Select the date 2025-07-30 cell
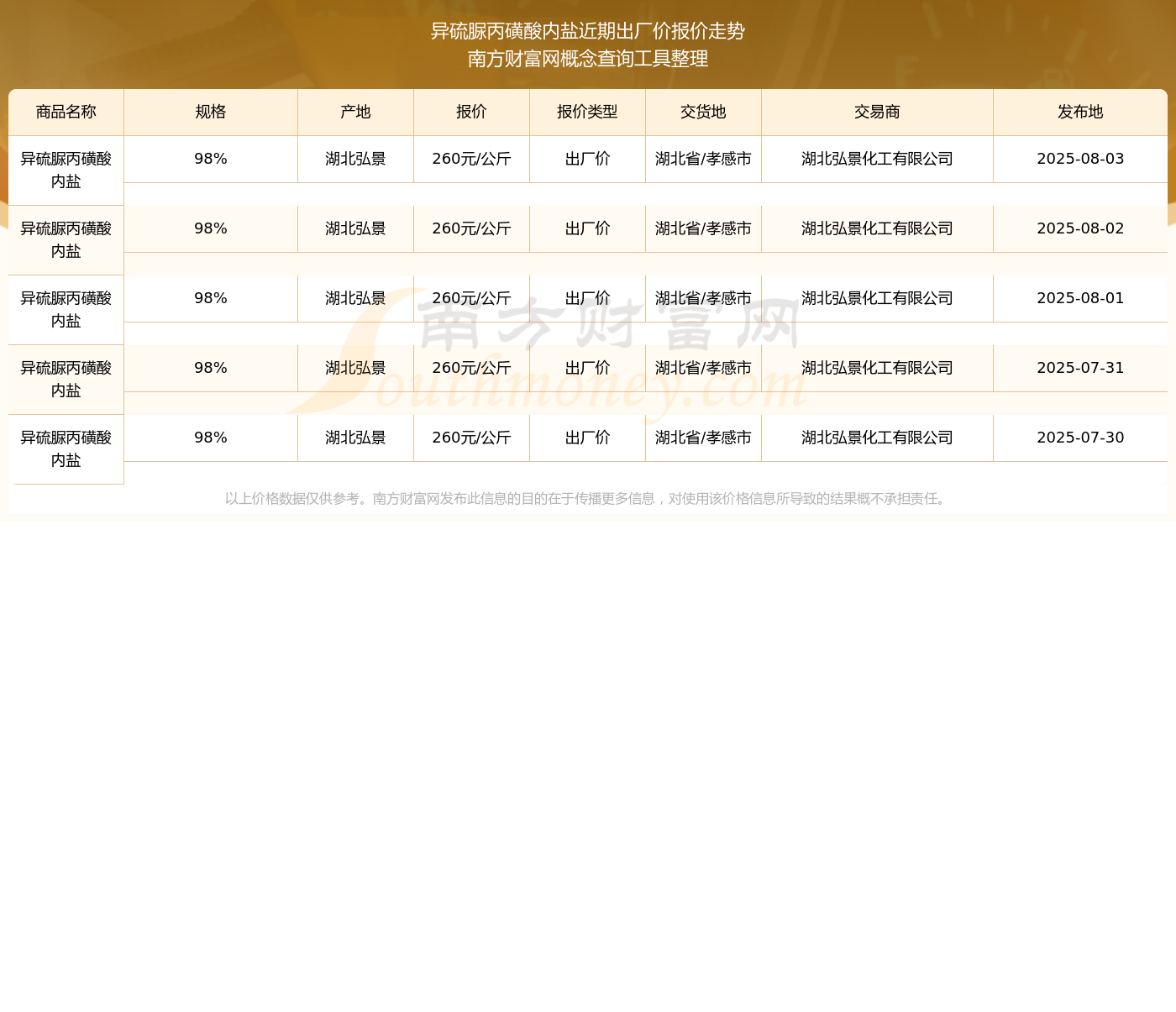The image size is (1176, 1012). 1080,438
